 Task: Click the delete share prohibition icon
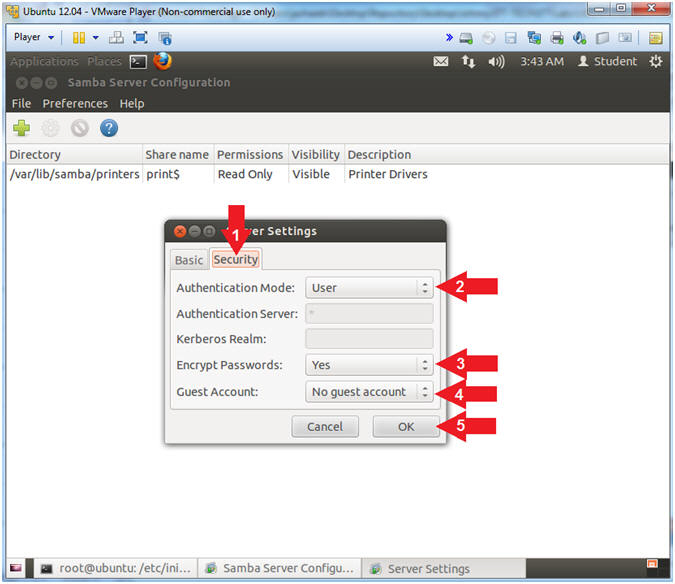pos(80,128)
